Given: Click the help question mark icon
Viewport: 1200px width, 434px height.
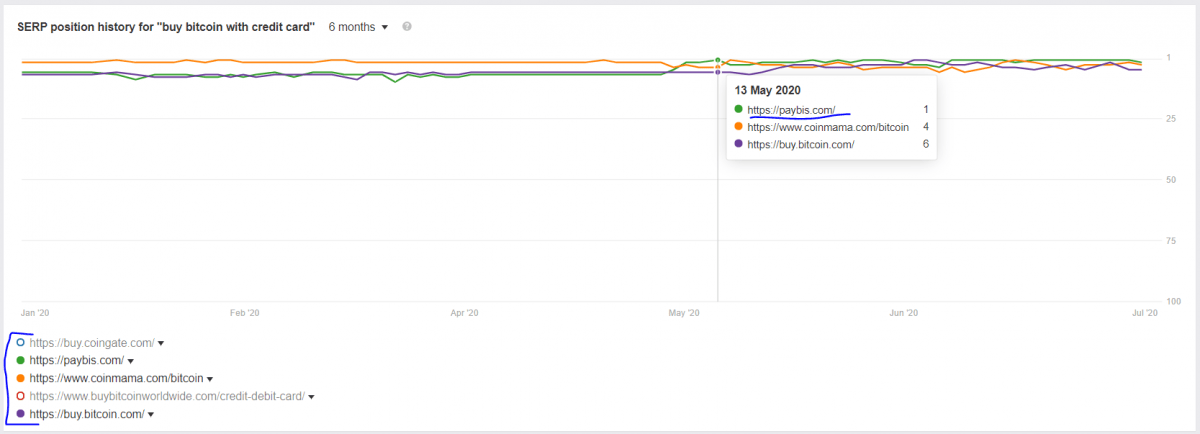Looking at the screenshot, I should click(407, 27).
